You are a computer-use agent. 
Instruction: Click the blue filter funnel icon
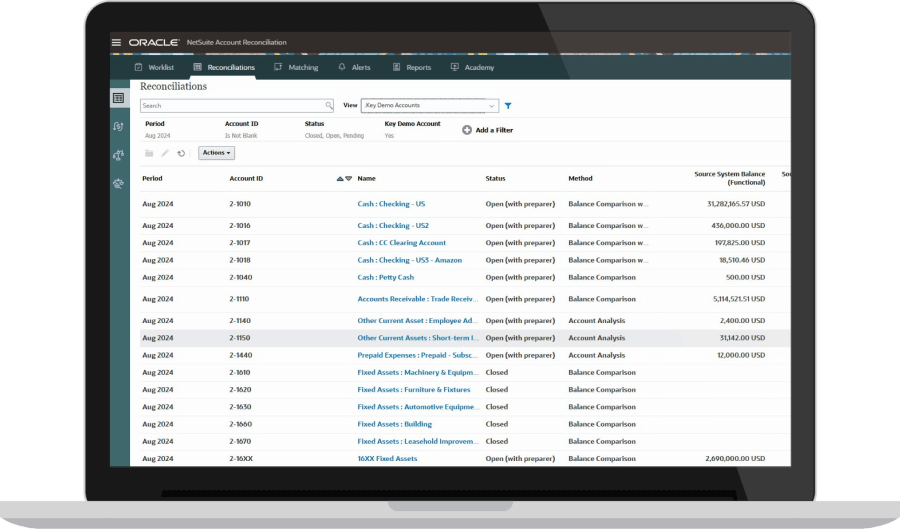click(508, 106)
